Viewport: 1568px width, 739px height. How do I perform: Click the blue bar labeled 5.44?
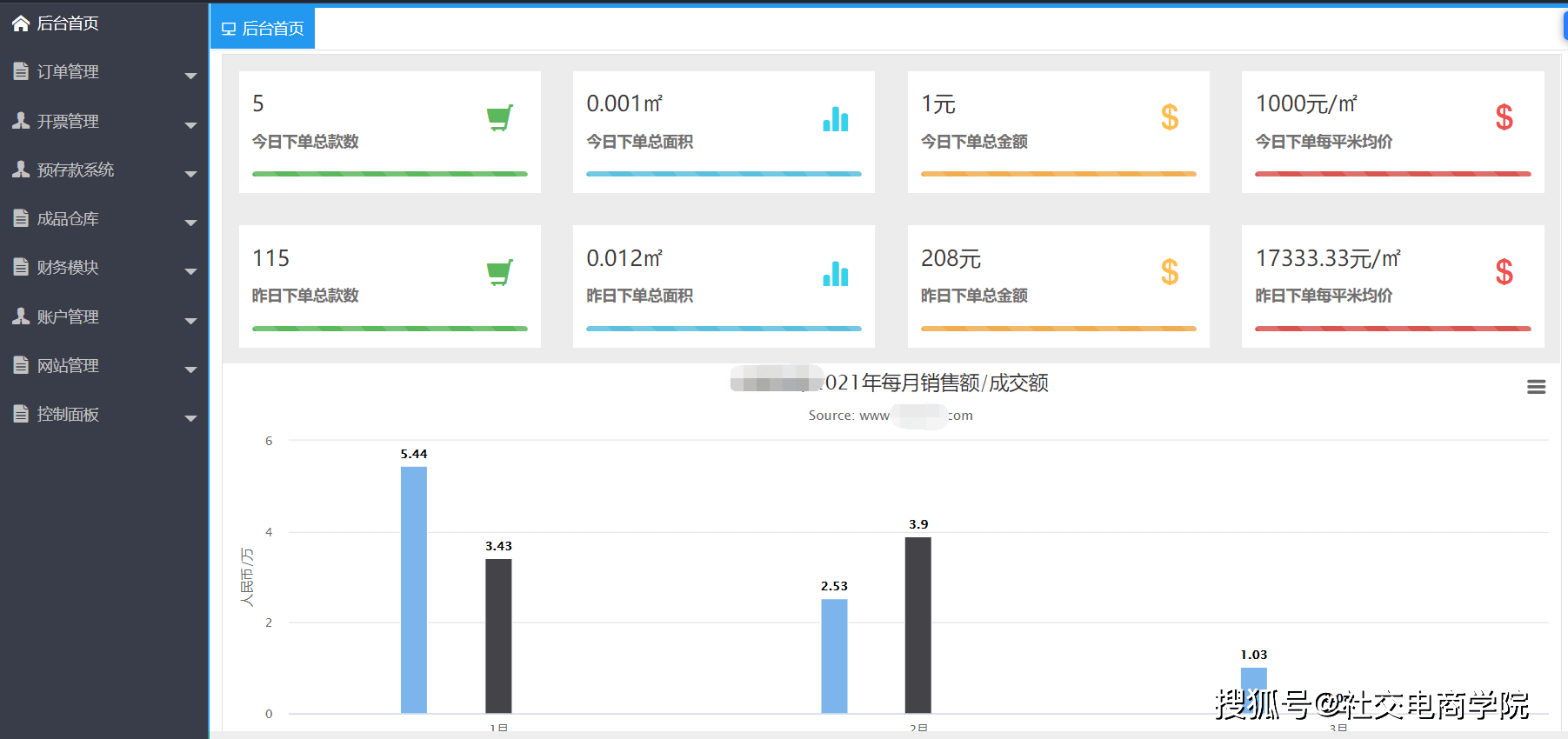pyautogui.click(x=414, y=589)
